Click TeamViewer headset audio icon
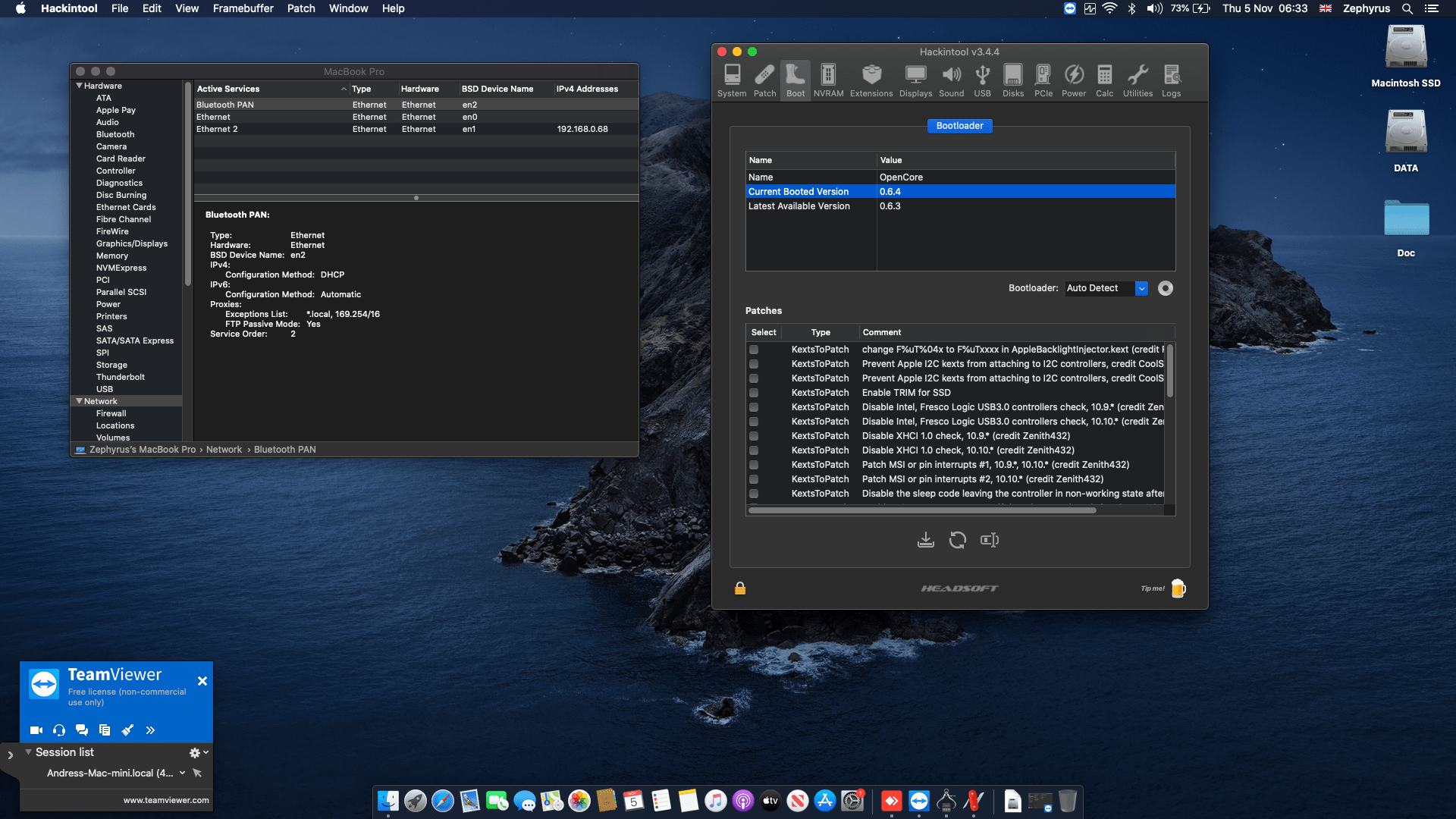 (59, 730)
